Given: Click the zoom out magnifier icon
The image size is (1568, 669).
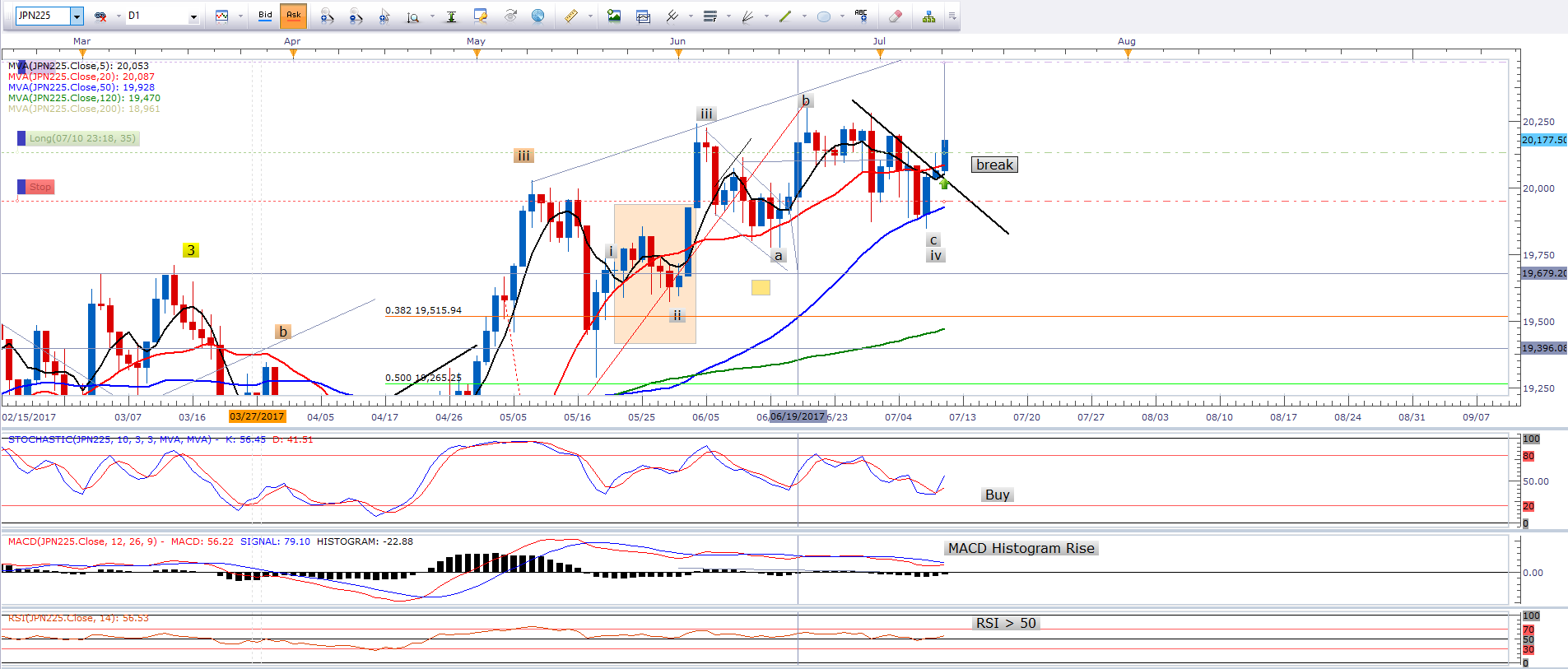Looking at the screenshot, I should (356, 16).
